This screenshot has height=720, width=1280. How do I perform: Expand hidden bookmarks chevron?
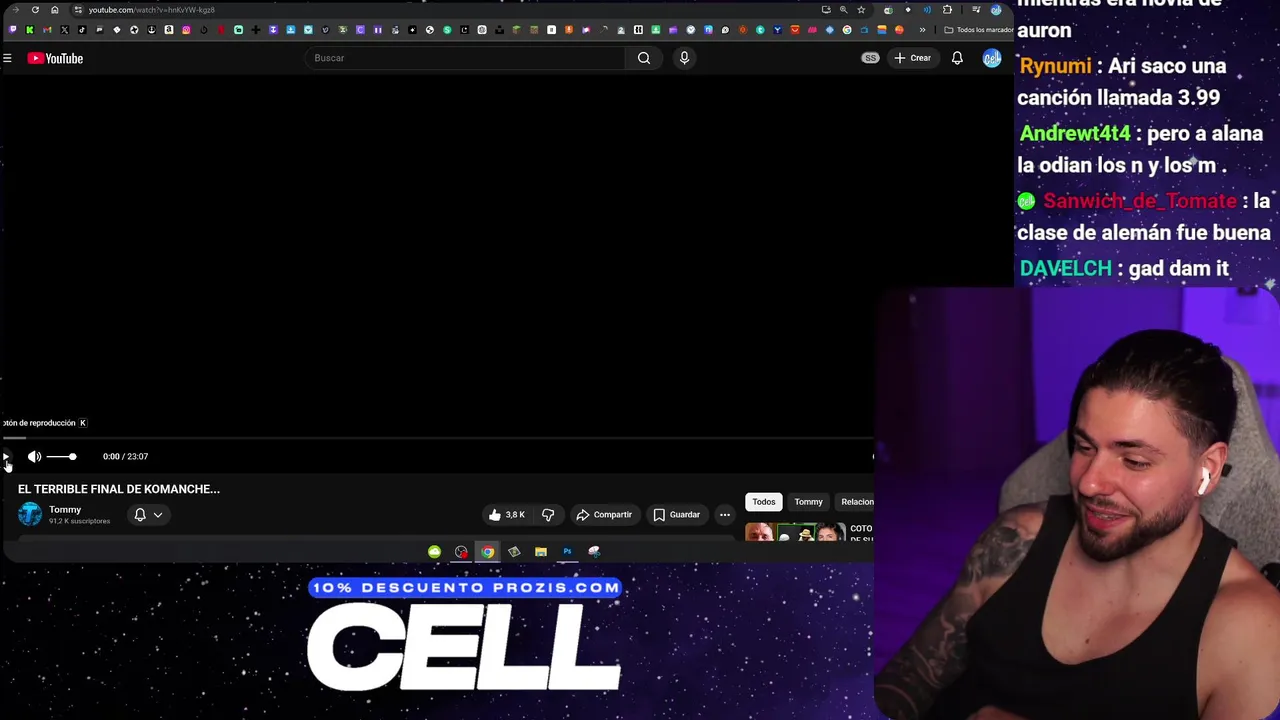pos(922,30)
